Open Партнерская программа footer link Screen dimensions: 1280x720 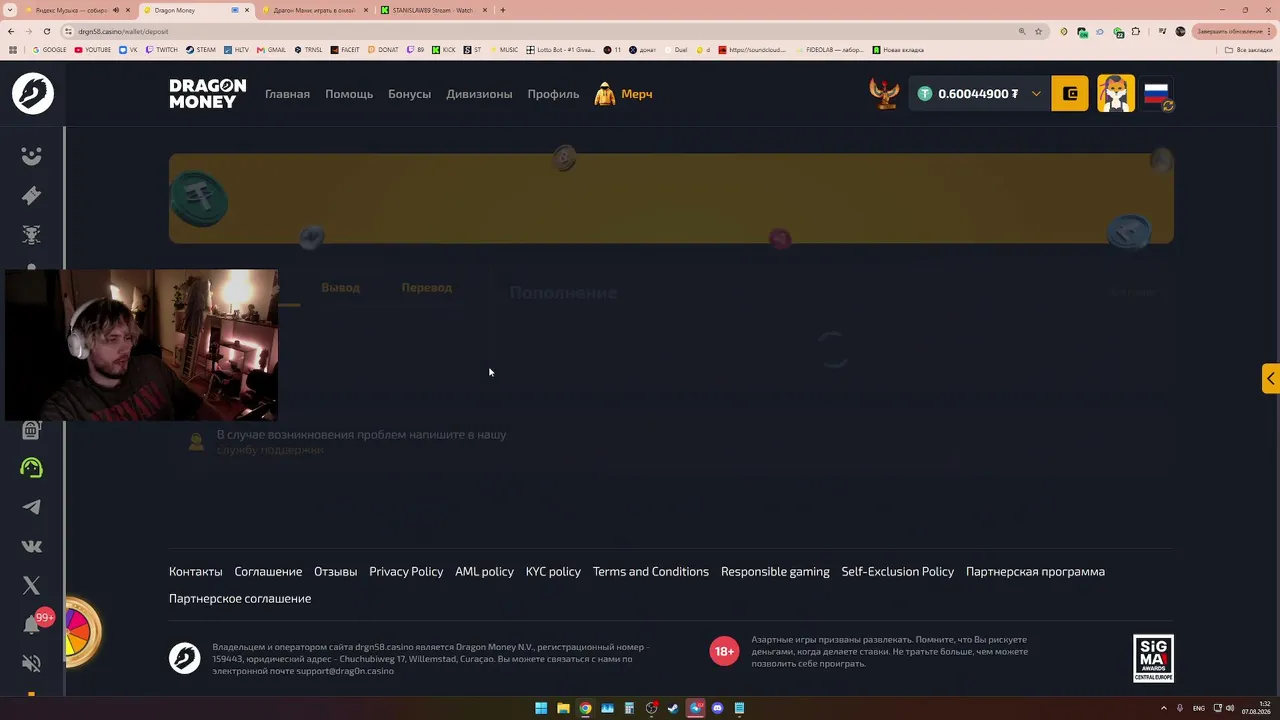1035,572
